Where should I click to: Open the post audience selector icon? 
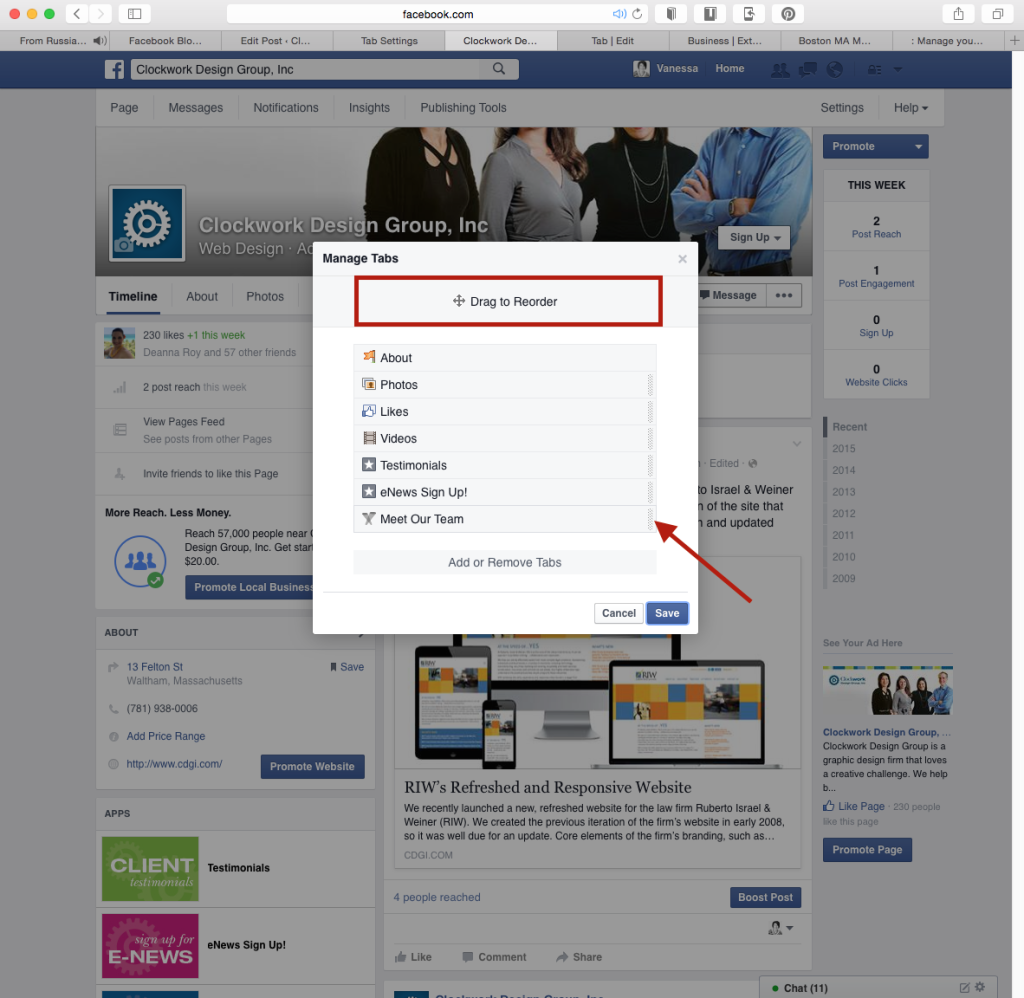[x=780, y=927]
